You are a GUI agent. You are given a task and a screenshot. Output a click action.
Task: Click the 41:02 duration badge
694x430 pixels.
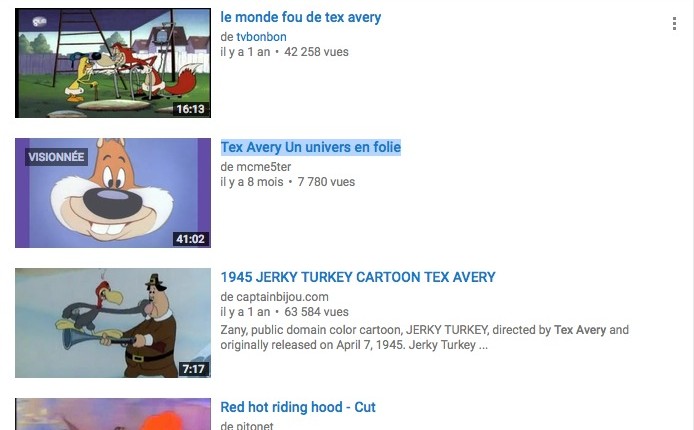point(190,239)
